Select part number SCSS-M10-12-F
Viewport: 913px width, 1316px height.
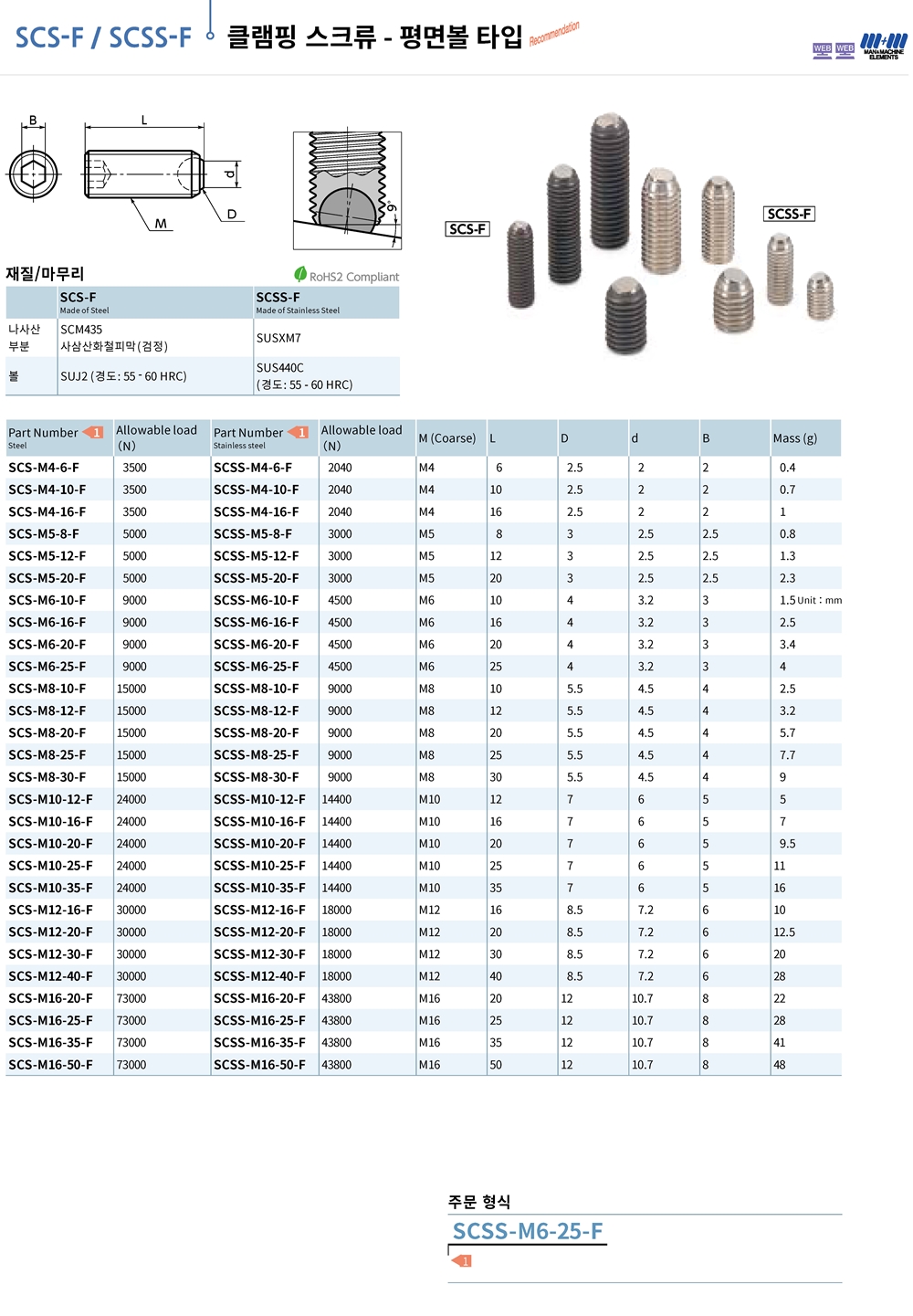pos(260,800)
